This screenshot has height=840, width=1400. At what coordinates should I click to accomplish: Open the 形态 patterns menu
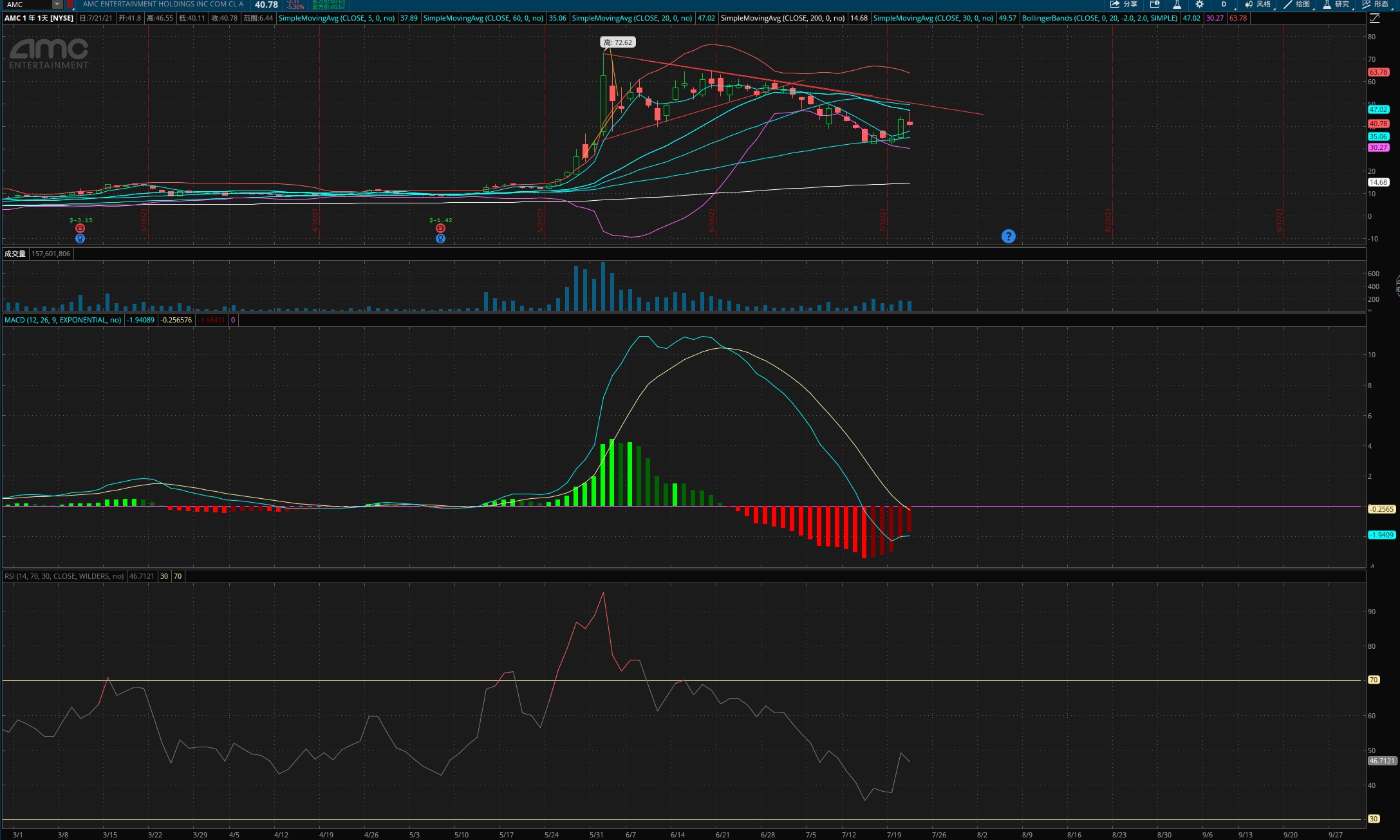1376,5
